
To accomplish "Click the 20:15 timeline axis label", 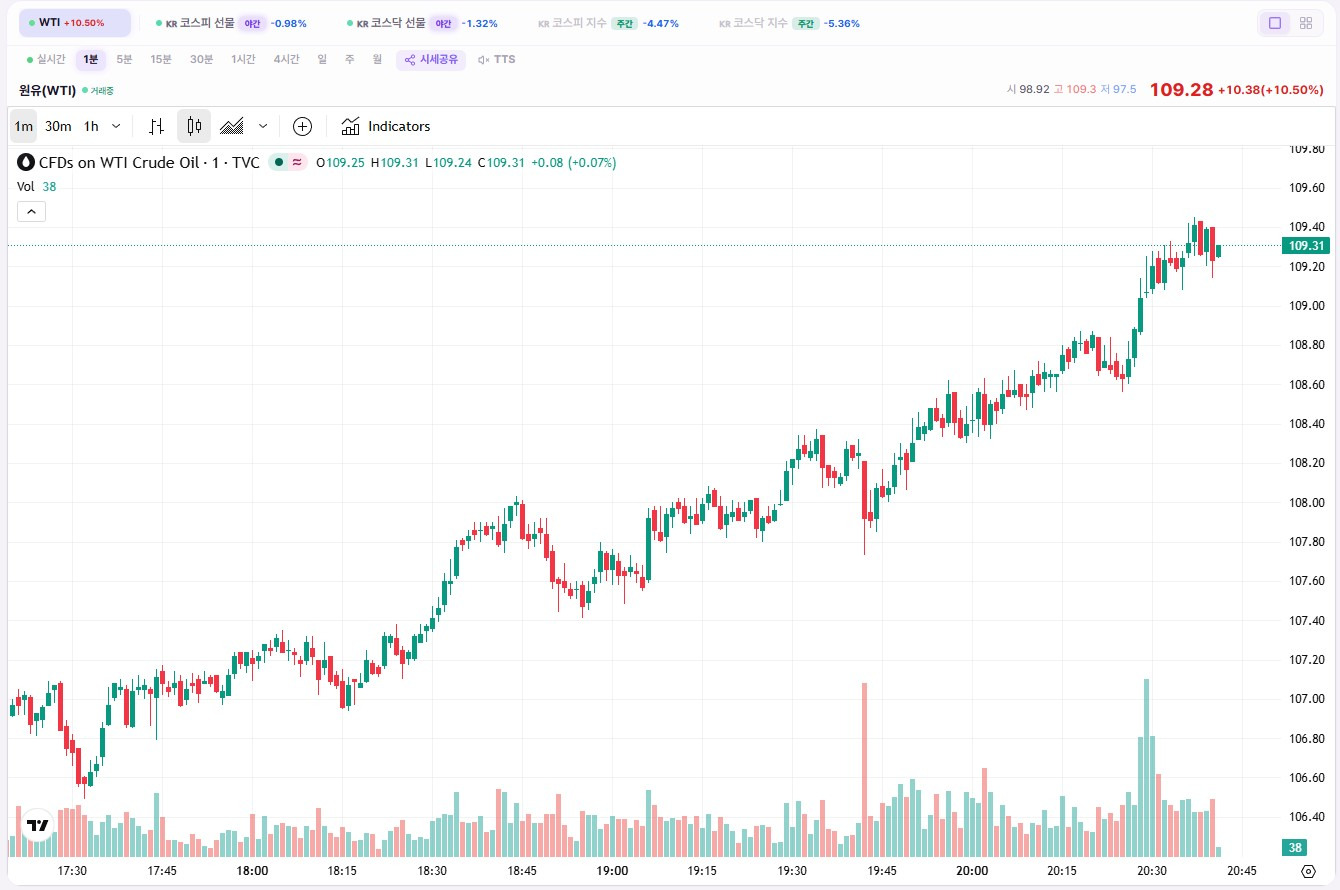I will 1061,871.
